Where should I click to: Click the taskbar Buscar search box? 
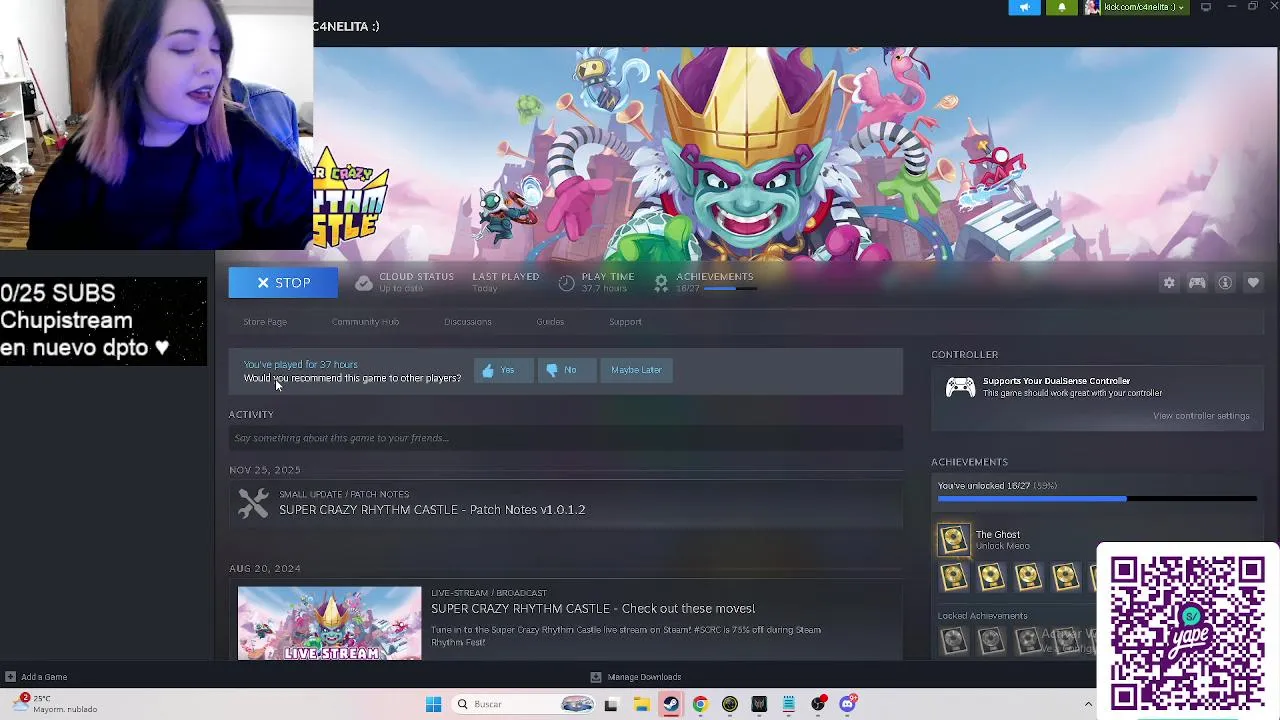click(524, 704)
